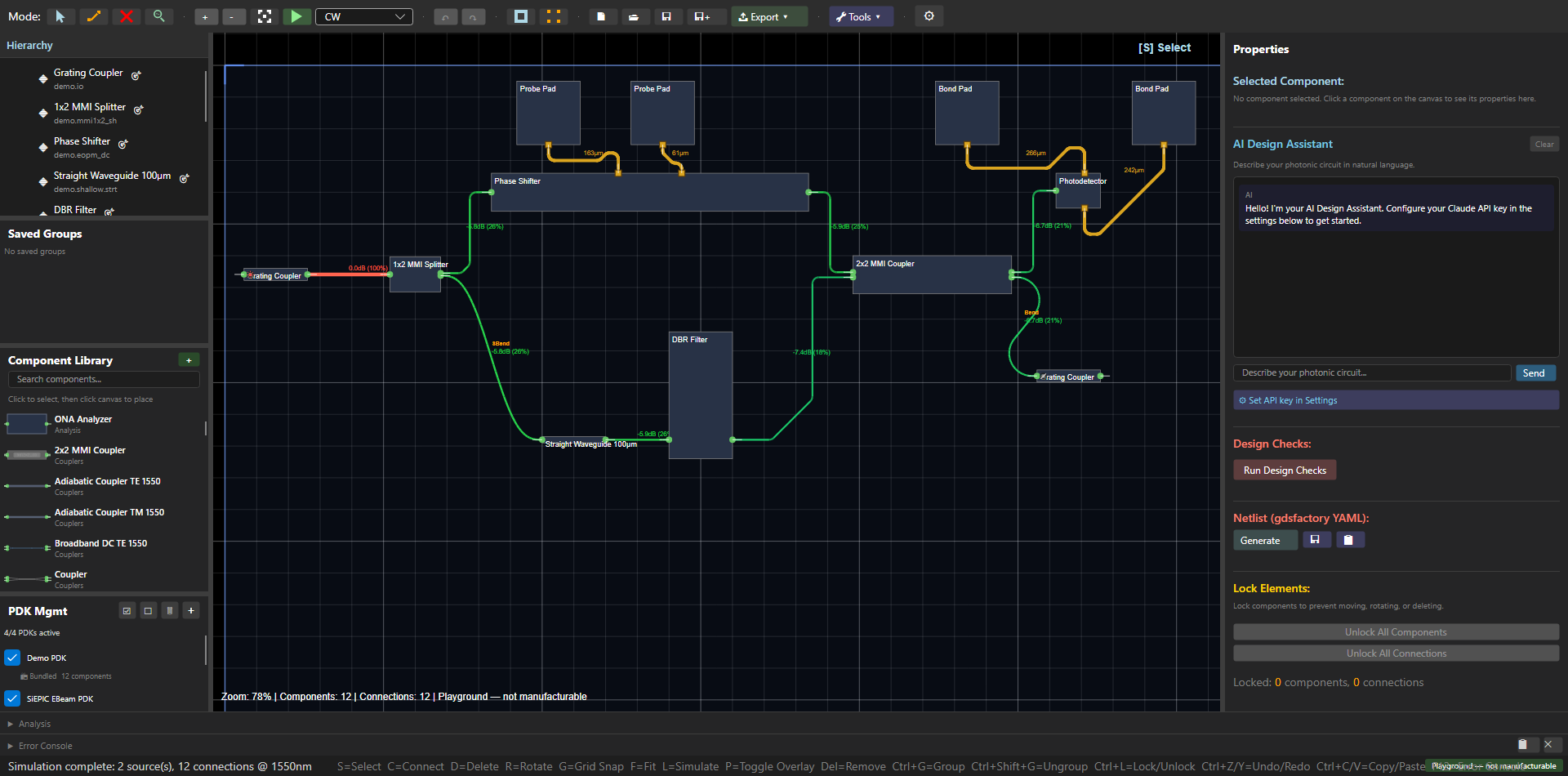Toggle the SiEPIC EBeam PDK checkbox
This screenshot has width=1568, height=776.
click(12, 698)
